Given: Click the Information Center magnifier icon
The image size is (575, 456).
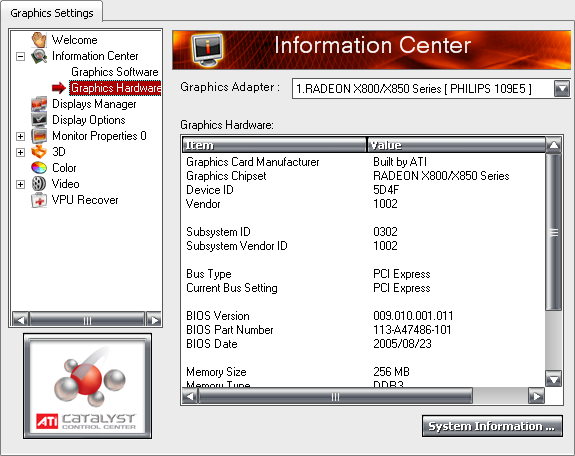Looking at the screenshot, I should pos(39,56).
